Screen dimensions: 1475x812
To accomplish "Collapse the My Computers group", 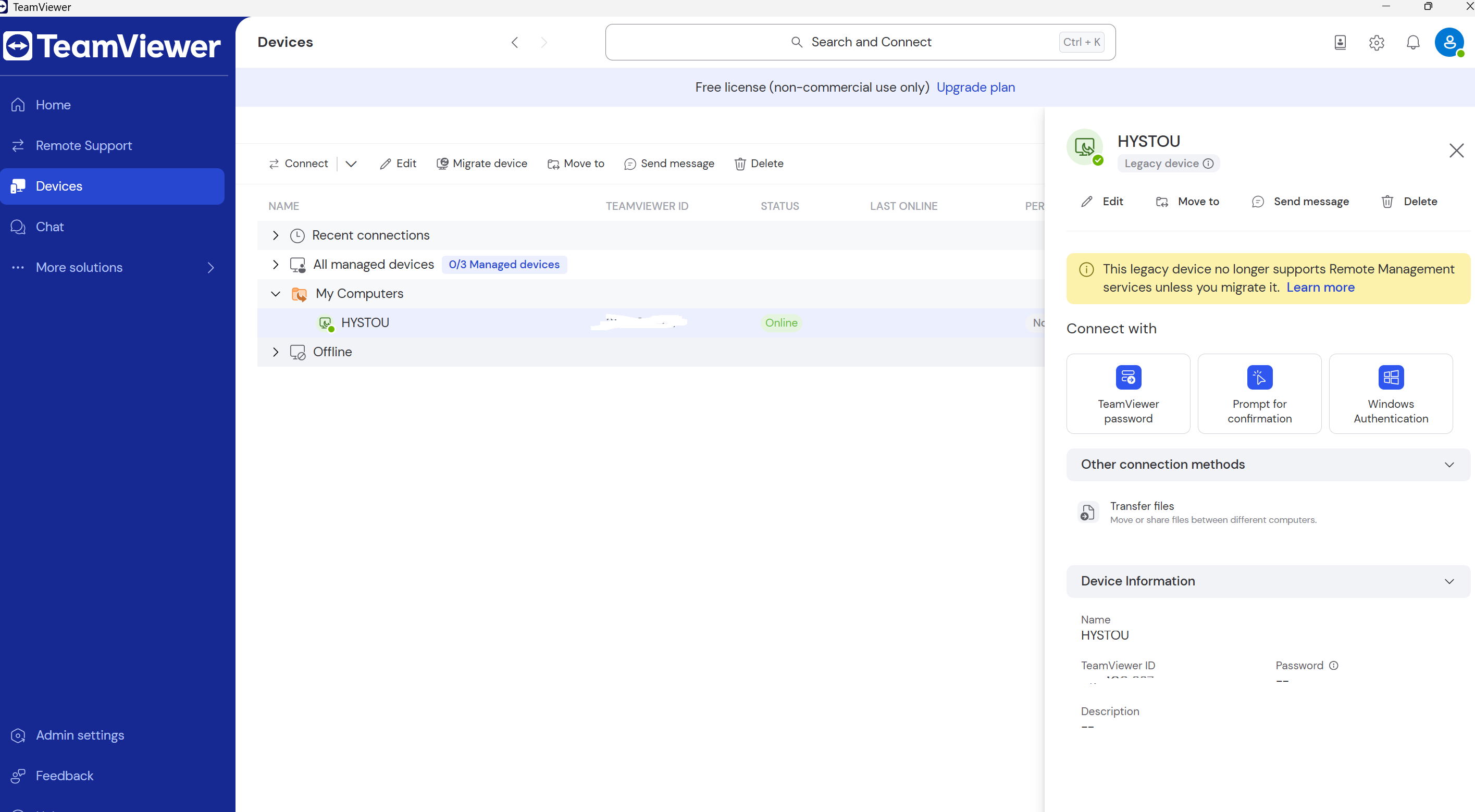I will (x=276, y=294).
